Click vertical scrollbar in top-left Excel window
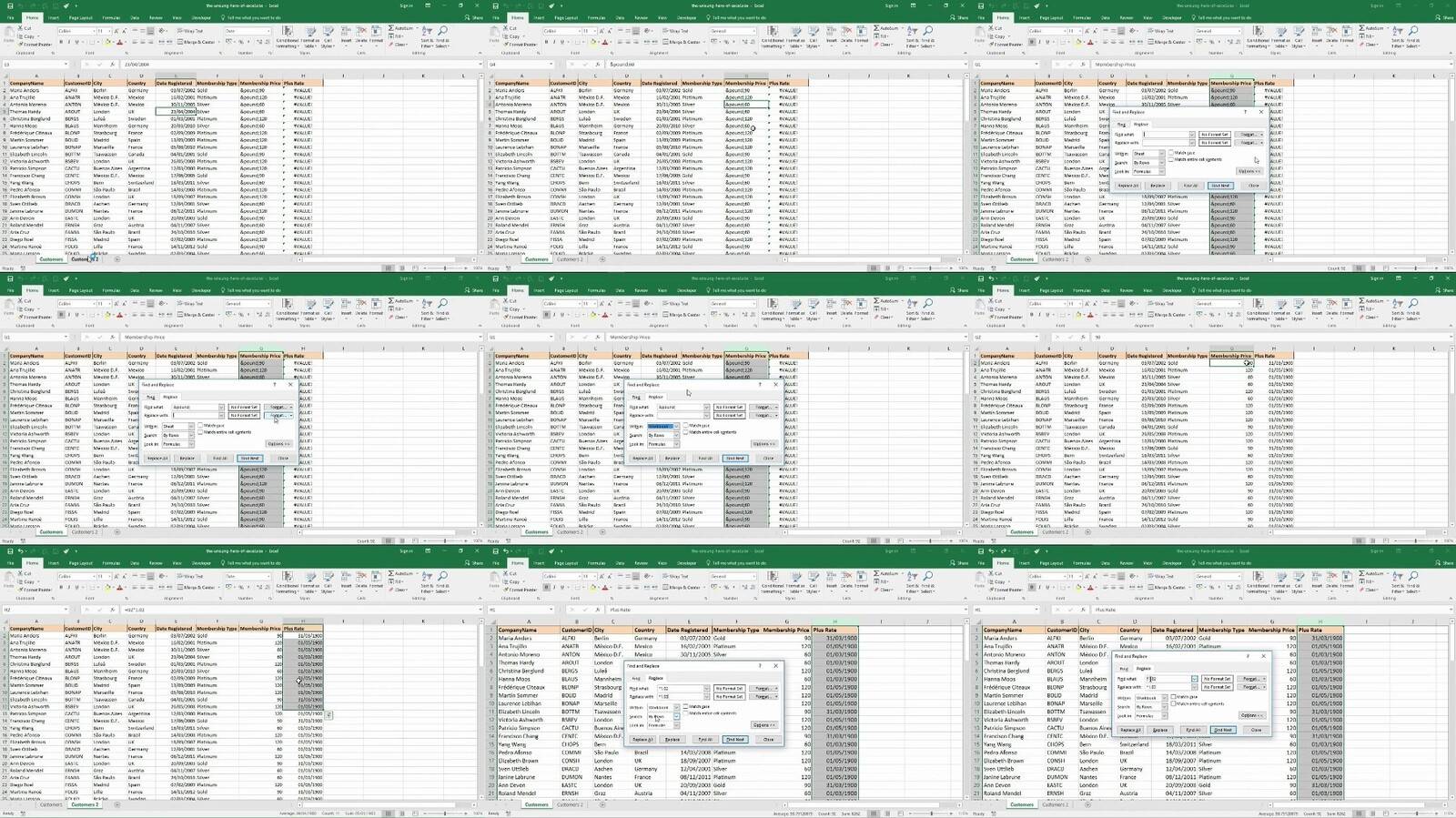 [x=481, y=164]
